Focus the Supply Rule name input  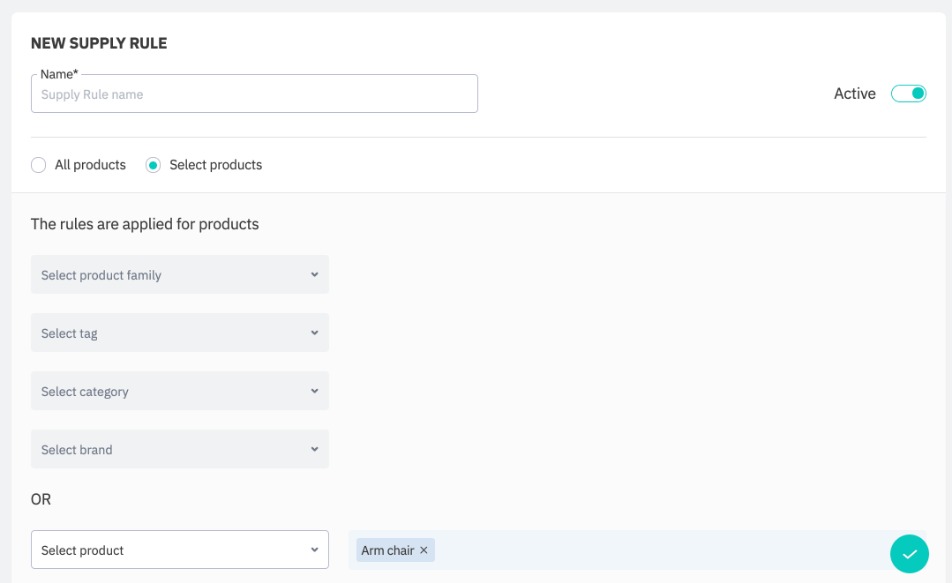254,94
